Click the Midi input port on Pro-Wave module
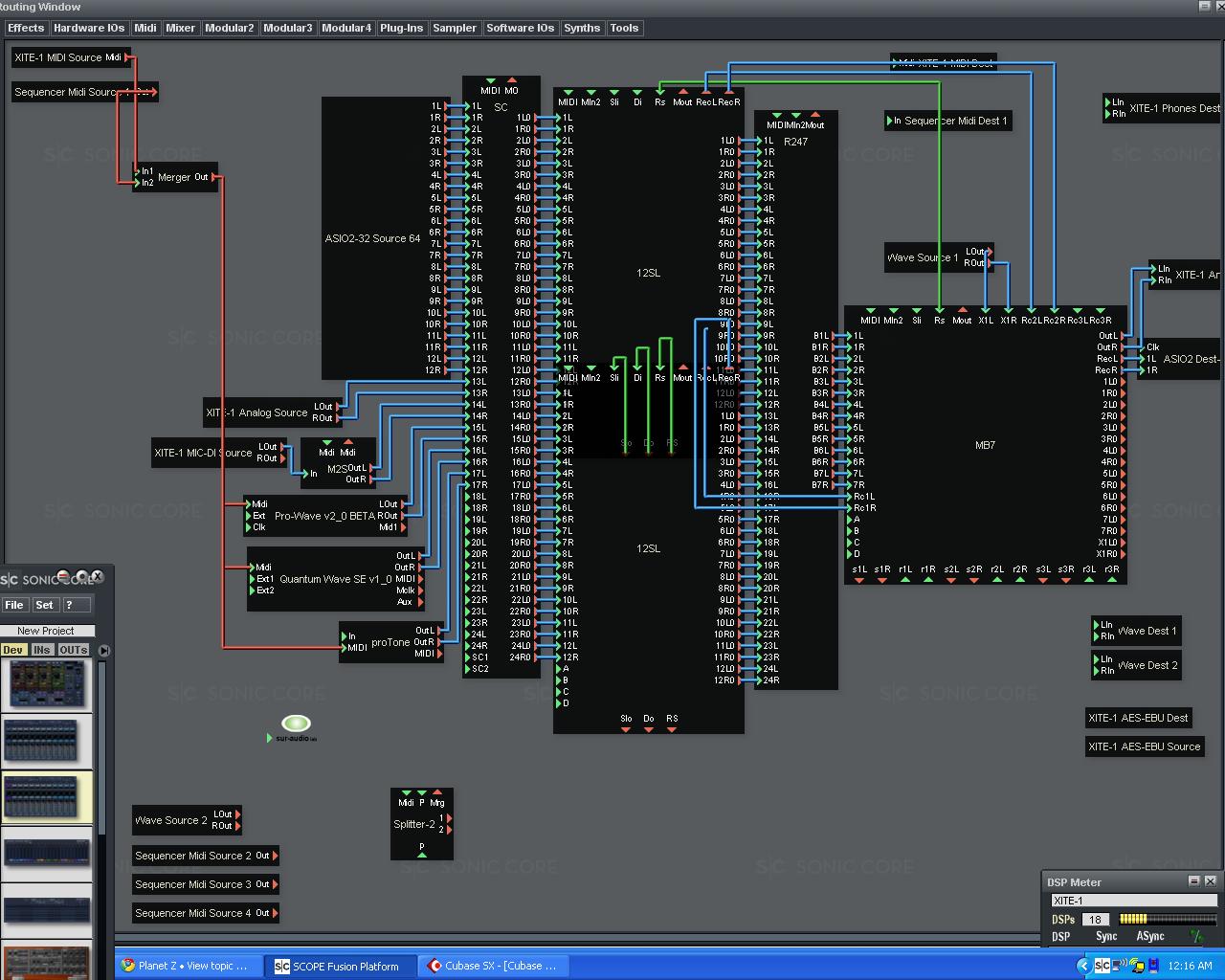Image resolution: width=1225 pixels, height=980 pixels. click(251, 503)
